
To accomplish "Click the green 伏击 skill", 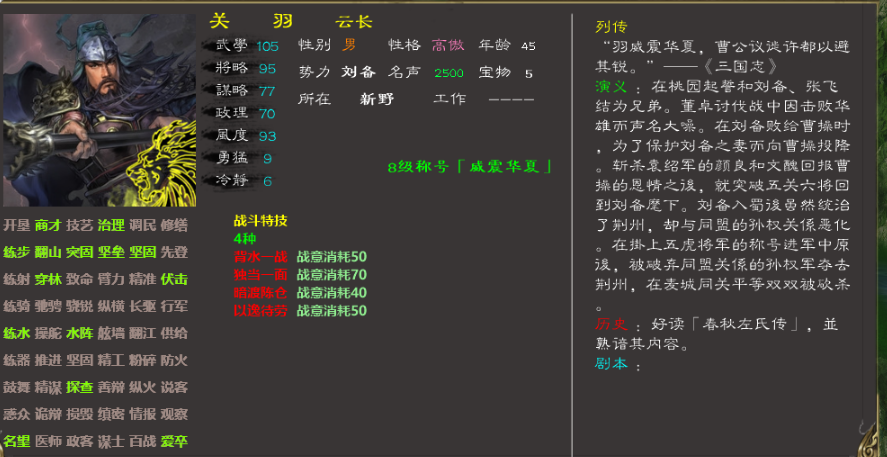I will [x=174, y=279].
